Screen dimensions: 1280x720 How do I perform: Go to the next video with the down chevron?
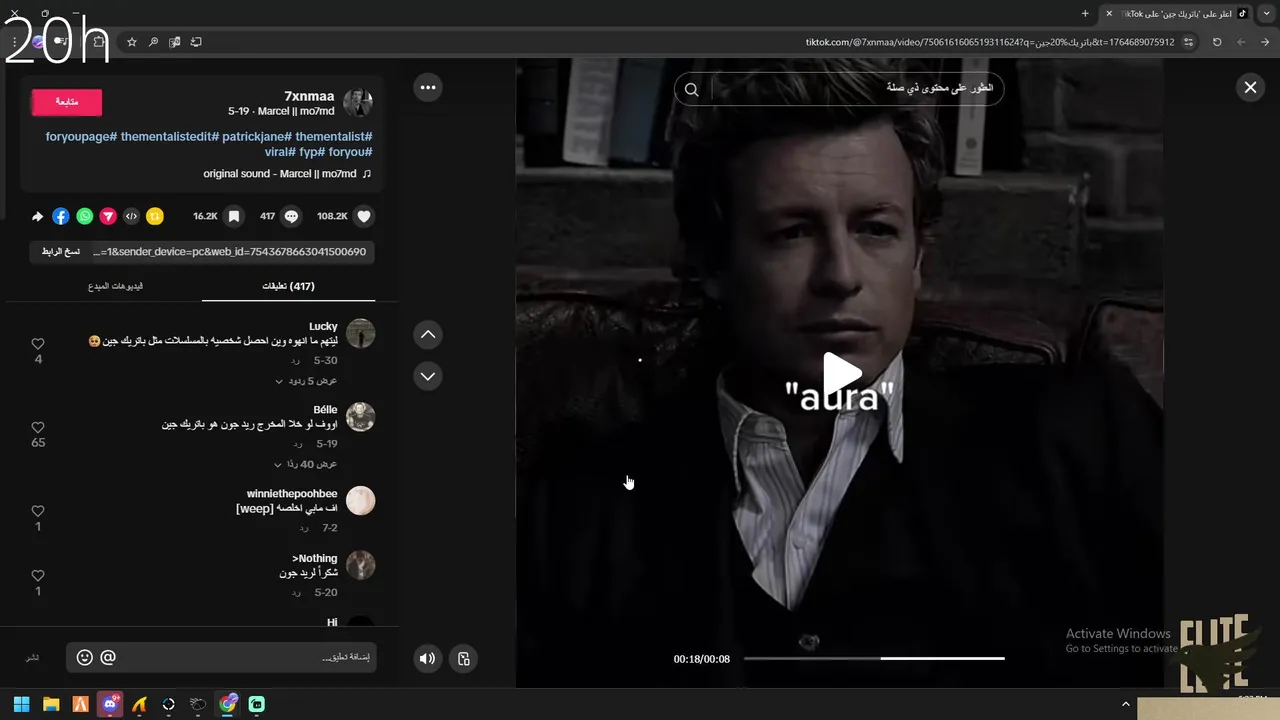428,376
